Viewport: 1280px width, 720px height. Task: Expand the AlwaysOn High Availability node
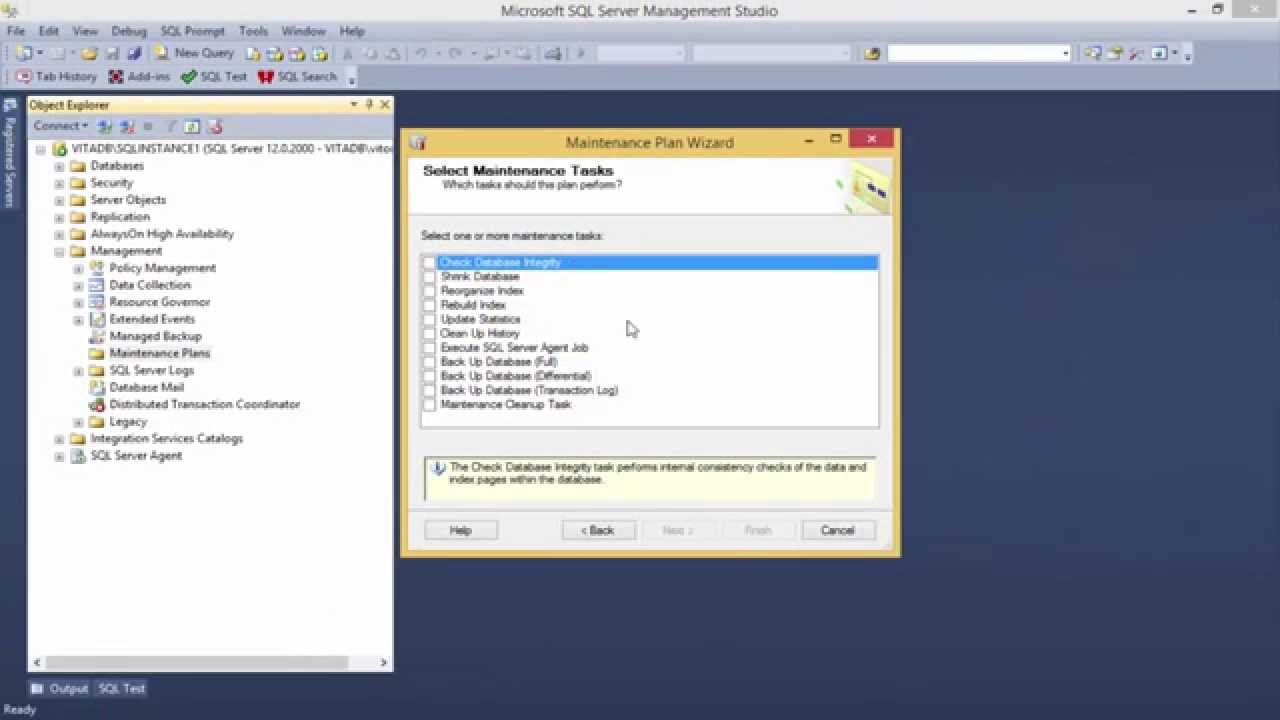pos(59,234)
